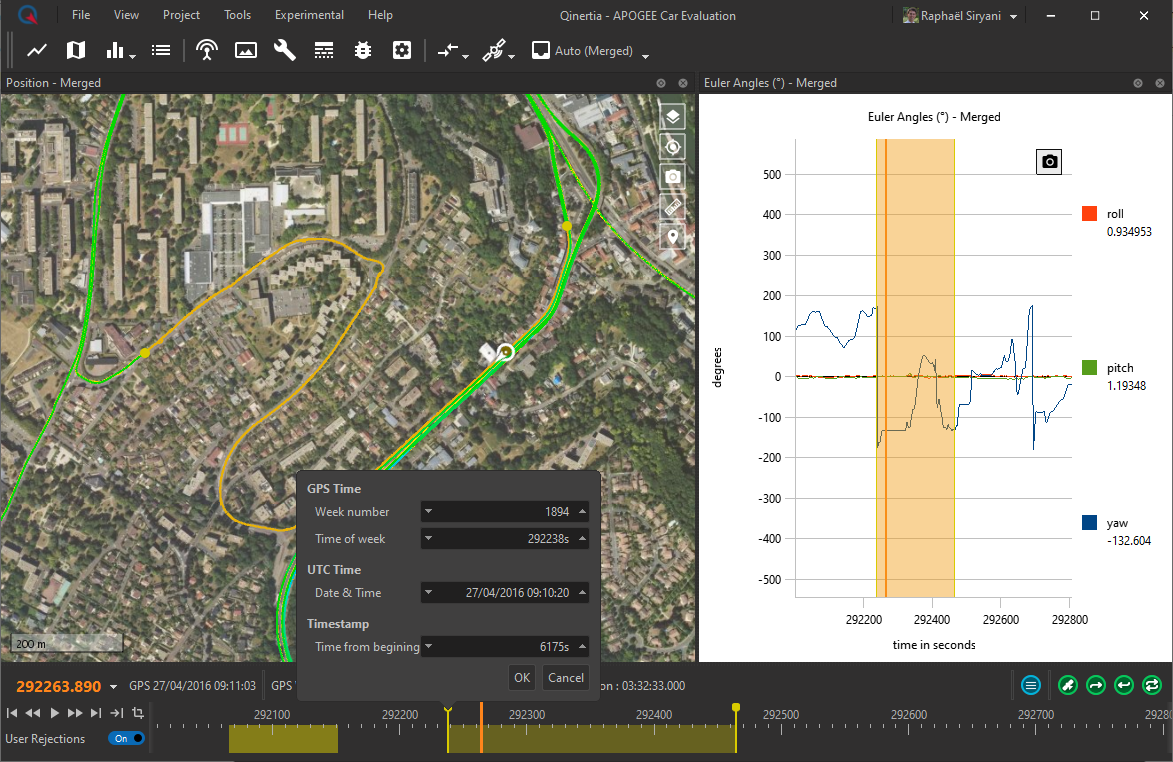Open the Tools menu
This screenshot has width=1173, height=762.
point(238,15)
